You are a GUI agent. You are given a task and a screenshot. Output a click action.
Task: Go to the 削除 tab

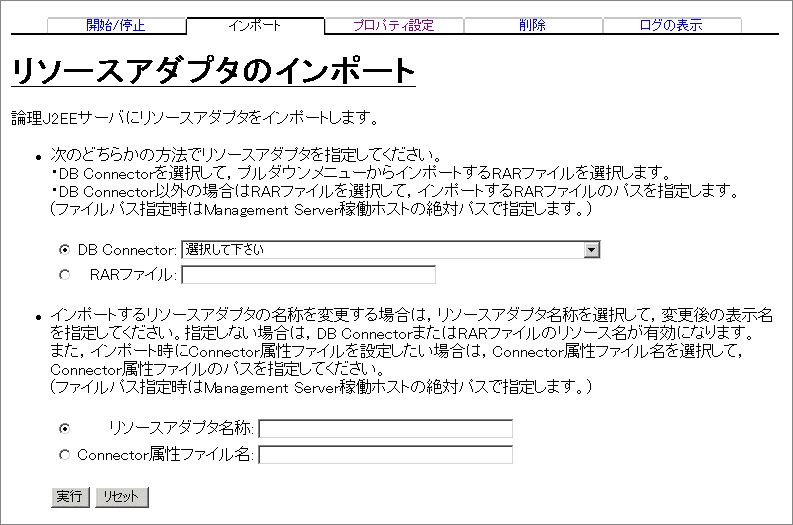[533, 25]
